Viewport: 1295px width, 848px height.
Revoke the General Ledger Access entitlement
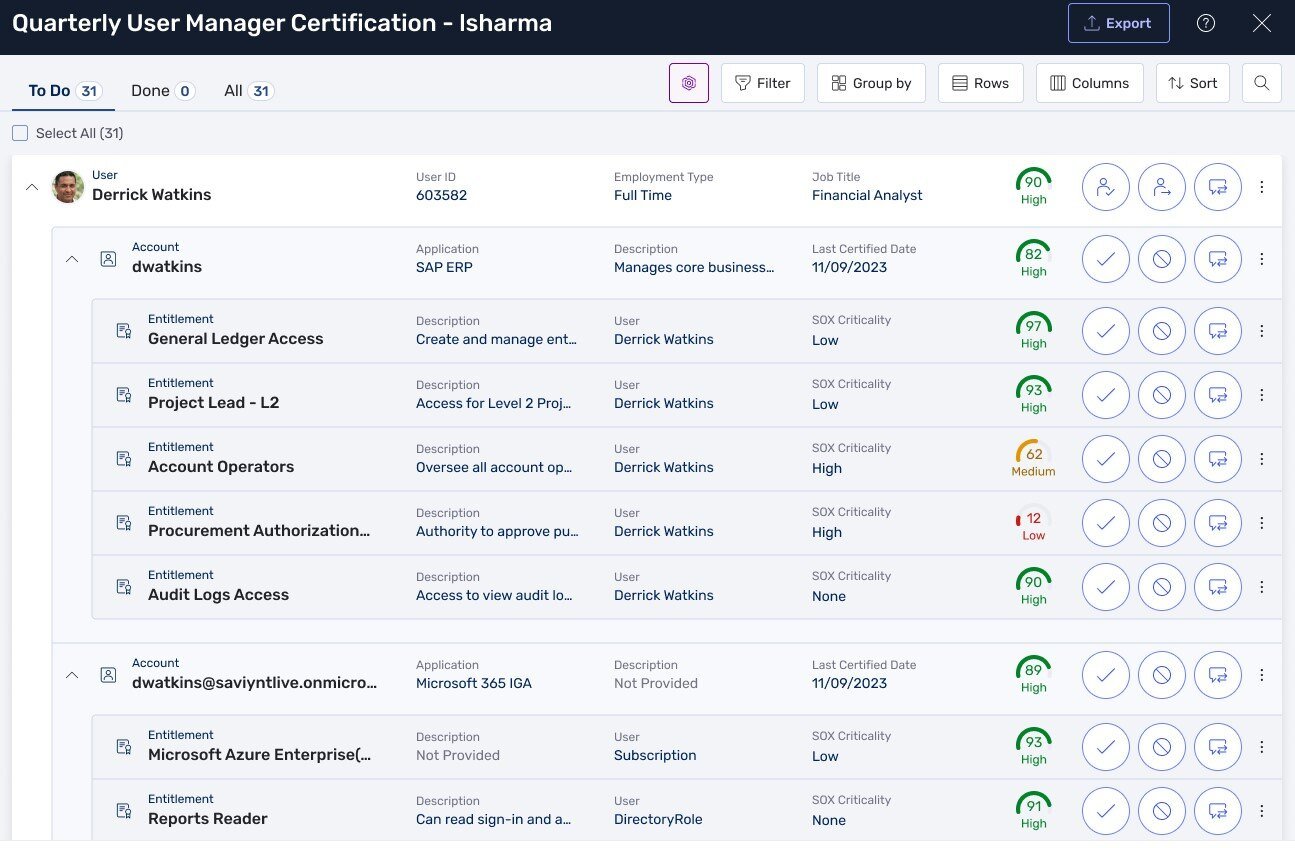[x=1162, y=330]
